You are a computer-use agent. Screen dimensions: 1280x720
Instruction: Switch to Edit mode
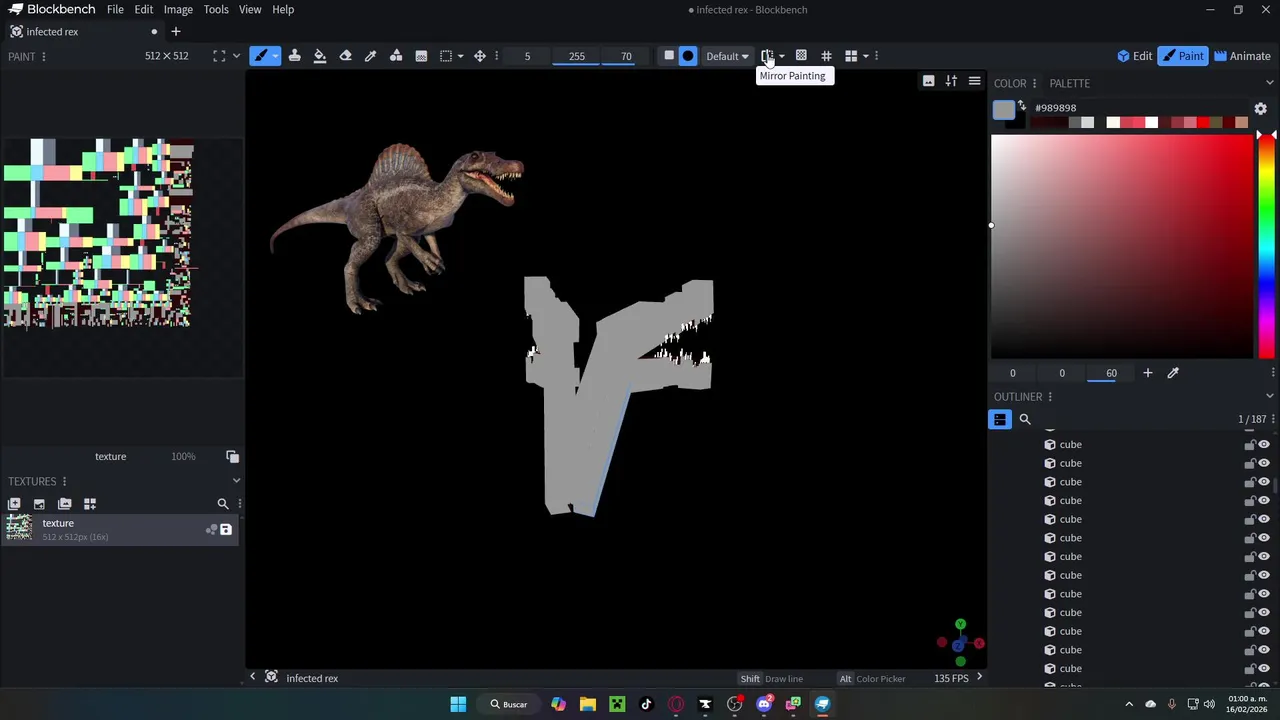(x=1134, y=56)
